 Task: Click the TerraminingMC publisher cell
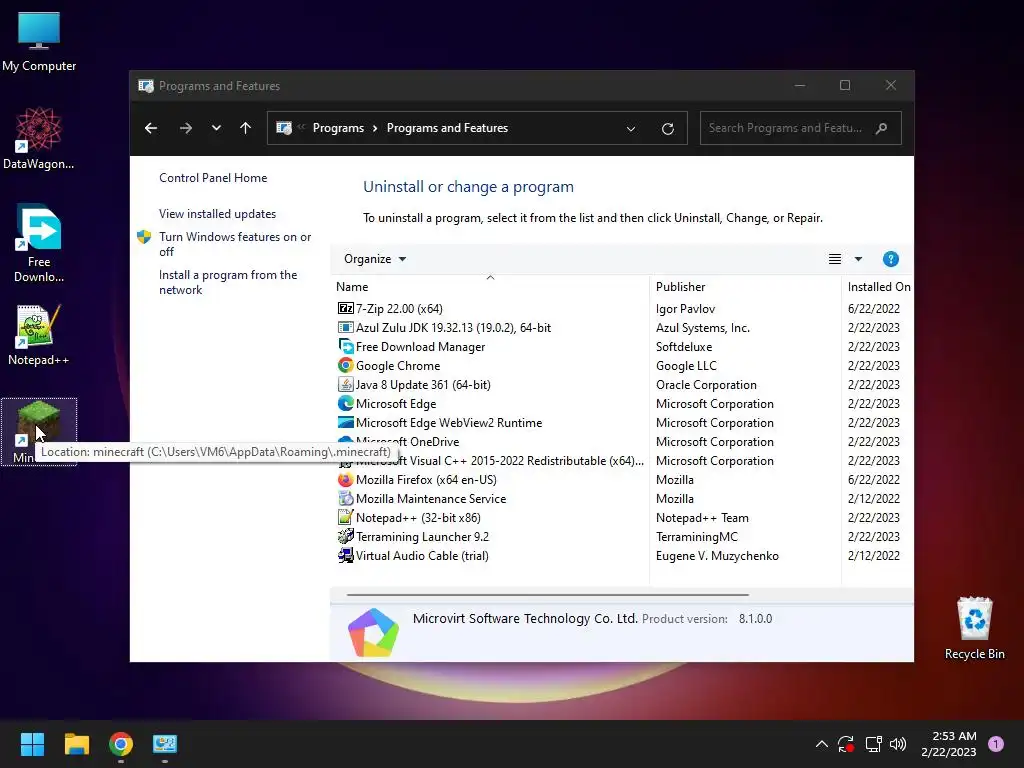coord(696,536)
